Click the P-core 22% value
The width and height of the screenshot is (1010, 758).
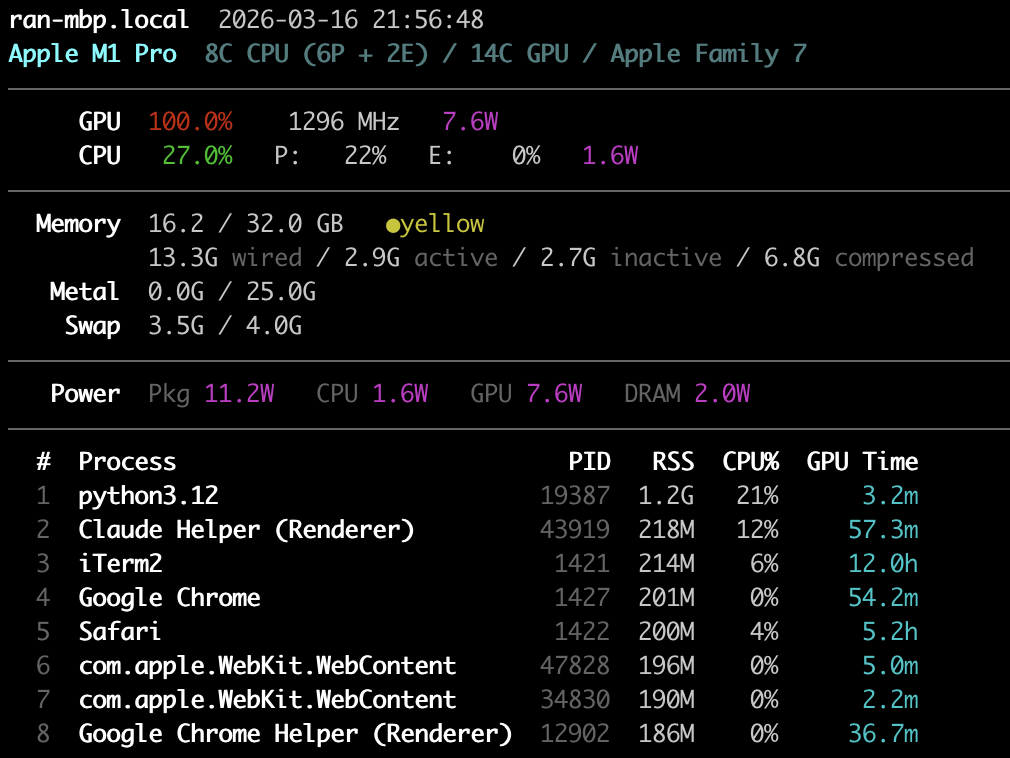click(365, 156)
